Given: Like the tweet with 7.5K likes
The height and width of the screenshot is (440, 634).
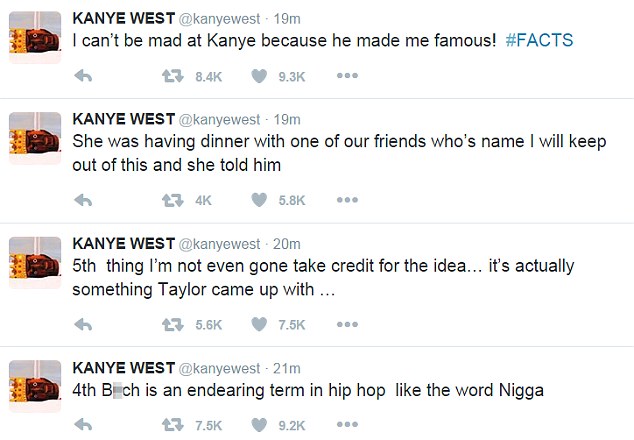Looking at the screenshot, I should [x=260, y=324].
